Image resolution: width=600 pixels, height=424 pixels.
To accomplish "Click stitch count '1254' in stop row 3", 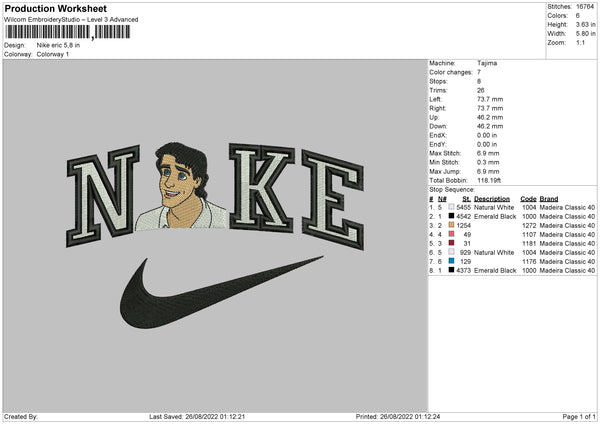I will click(x=463, y=225).
